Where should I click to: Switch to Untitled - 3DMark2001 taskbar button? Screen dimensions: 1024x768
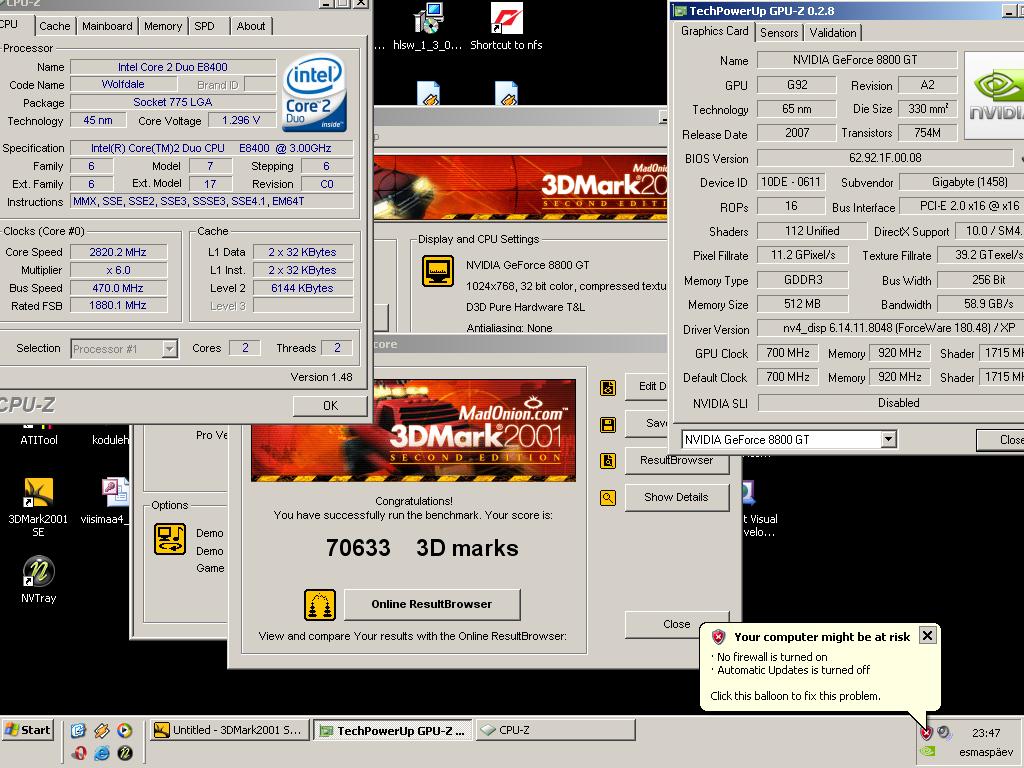(229, 730)
